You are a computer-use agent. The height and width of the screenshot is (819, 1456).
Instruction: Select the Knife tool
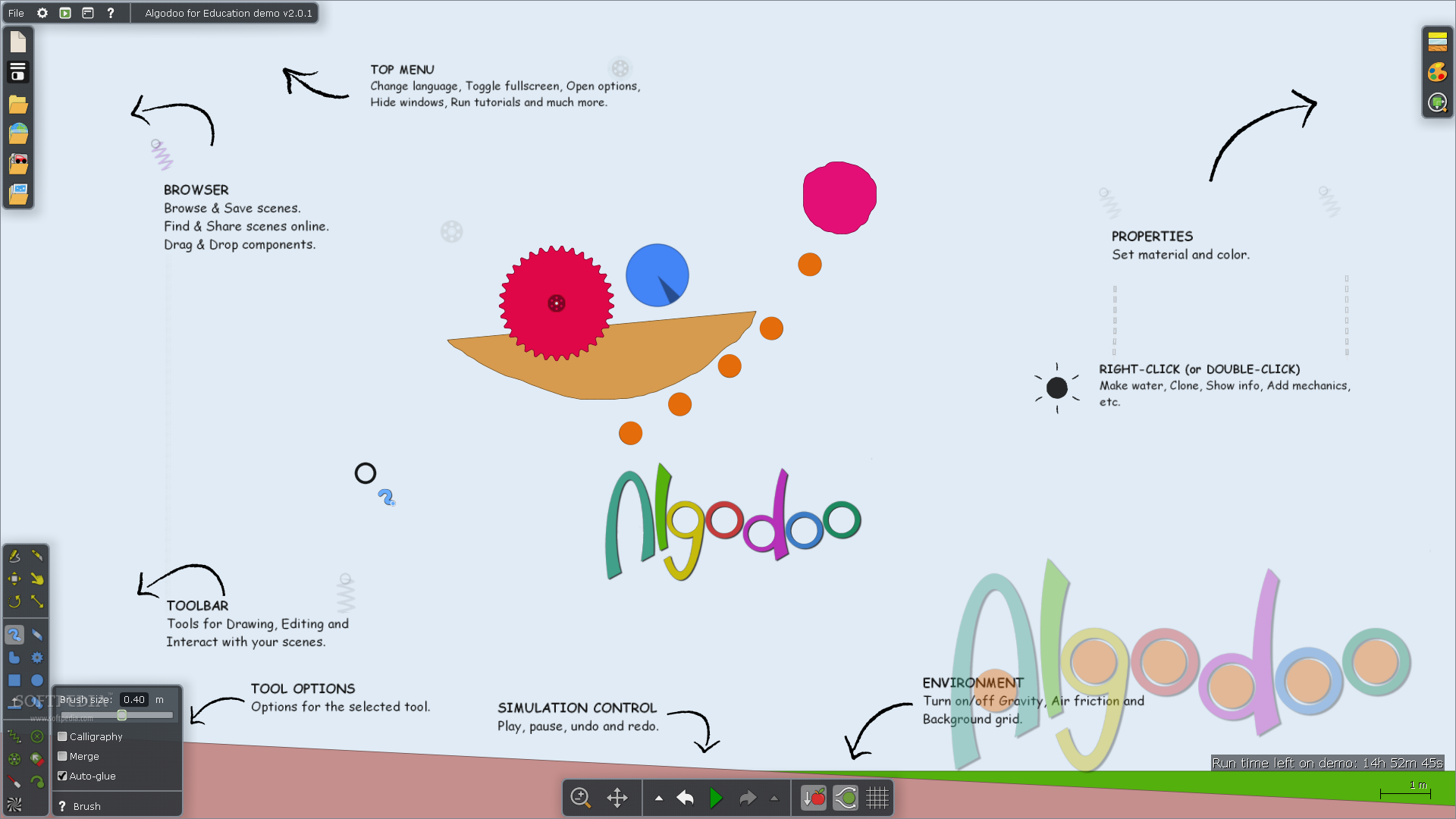(x=37, y=556)
